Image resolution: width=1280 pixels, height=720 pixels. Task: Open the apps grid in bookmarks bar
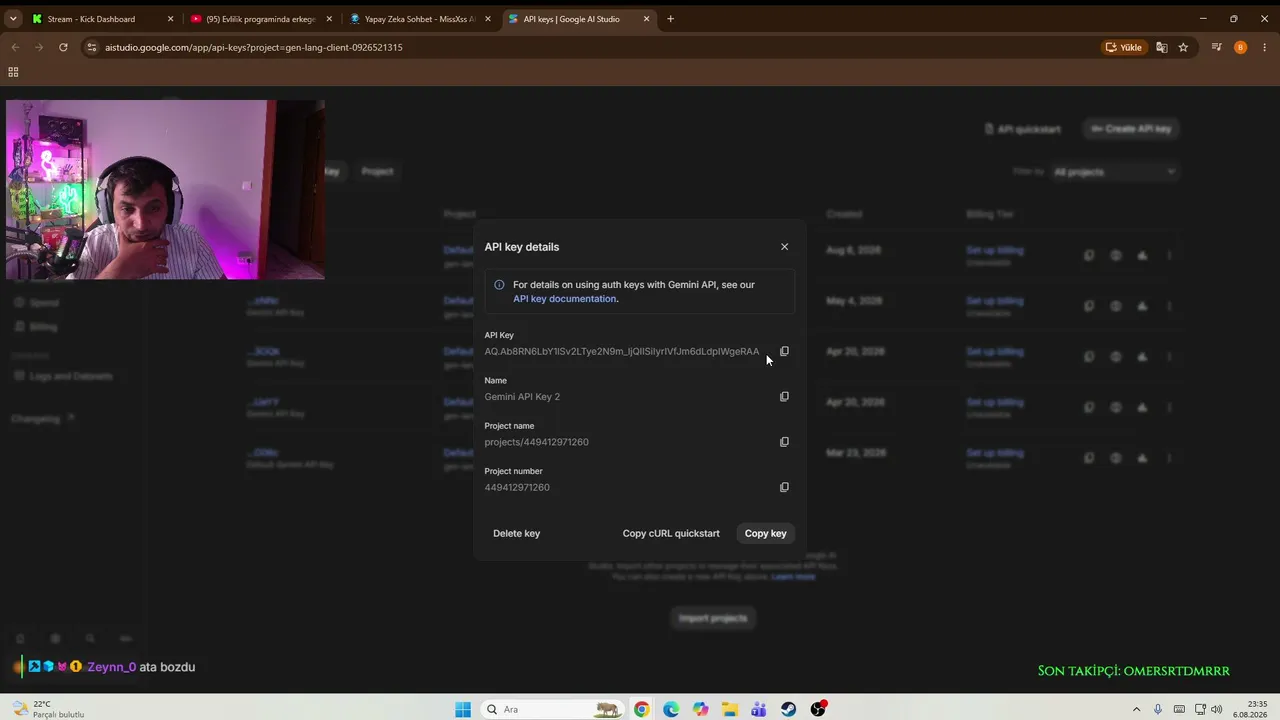[x=13, y=72]
